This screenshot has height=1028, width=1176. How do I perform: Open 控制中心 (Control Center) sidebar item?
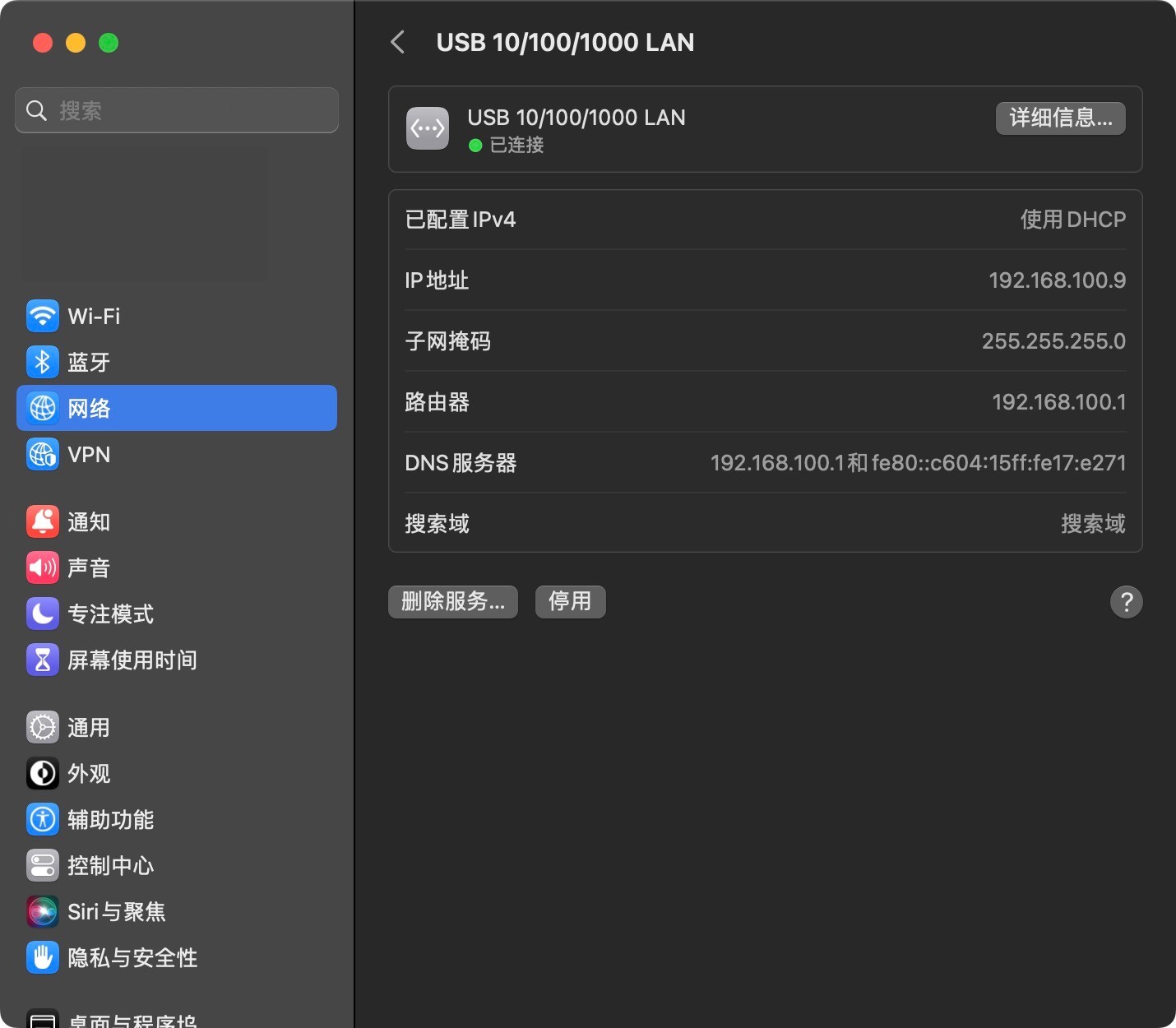coord(110,866)
